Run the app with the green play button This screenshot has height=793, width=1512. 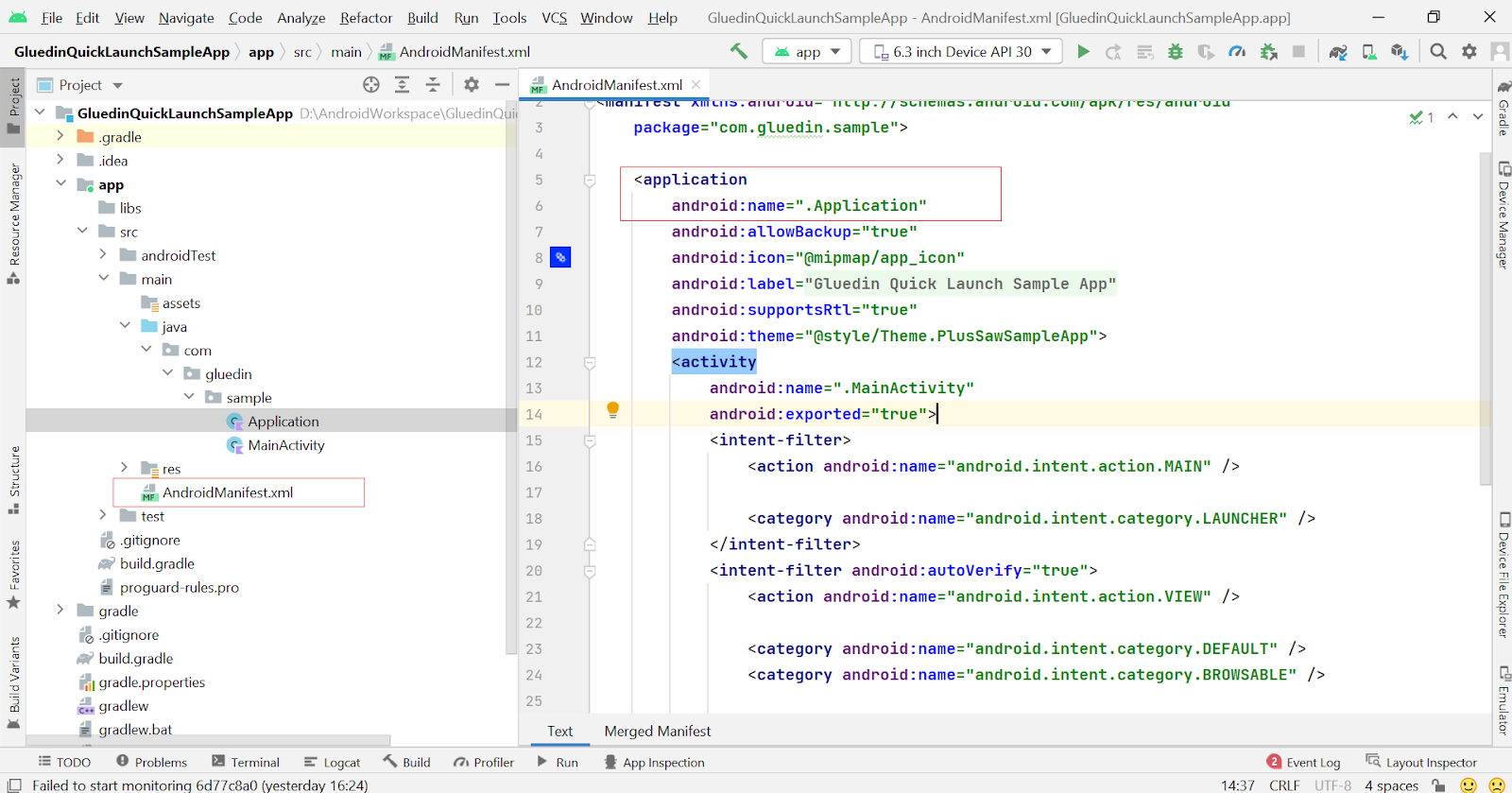point(1083,52)
